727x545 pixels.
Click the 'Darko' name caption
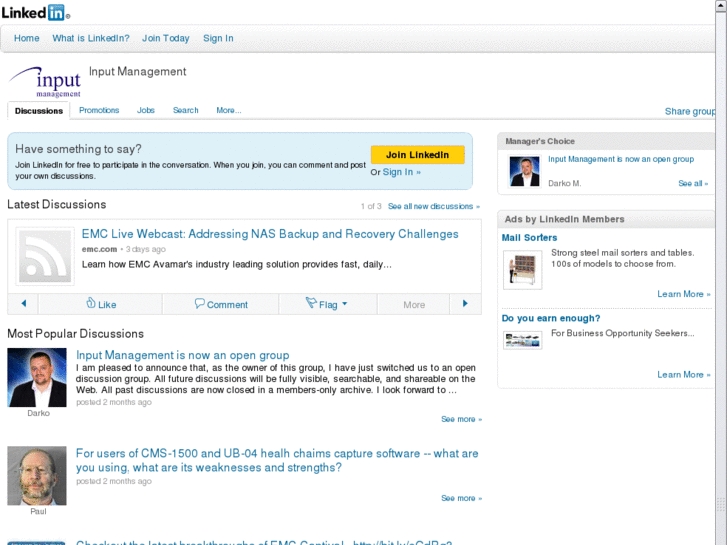38,413
